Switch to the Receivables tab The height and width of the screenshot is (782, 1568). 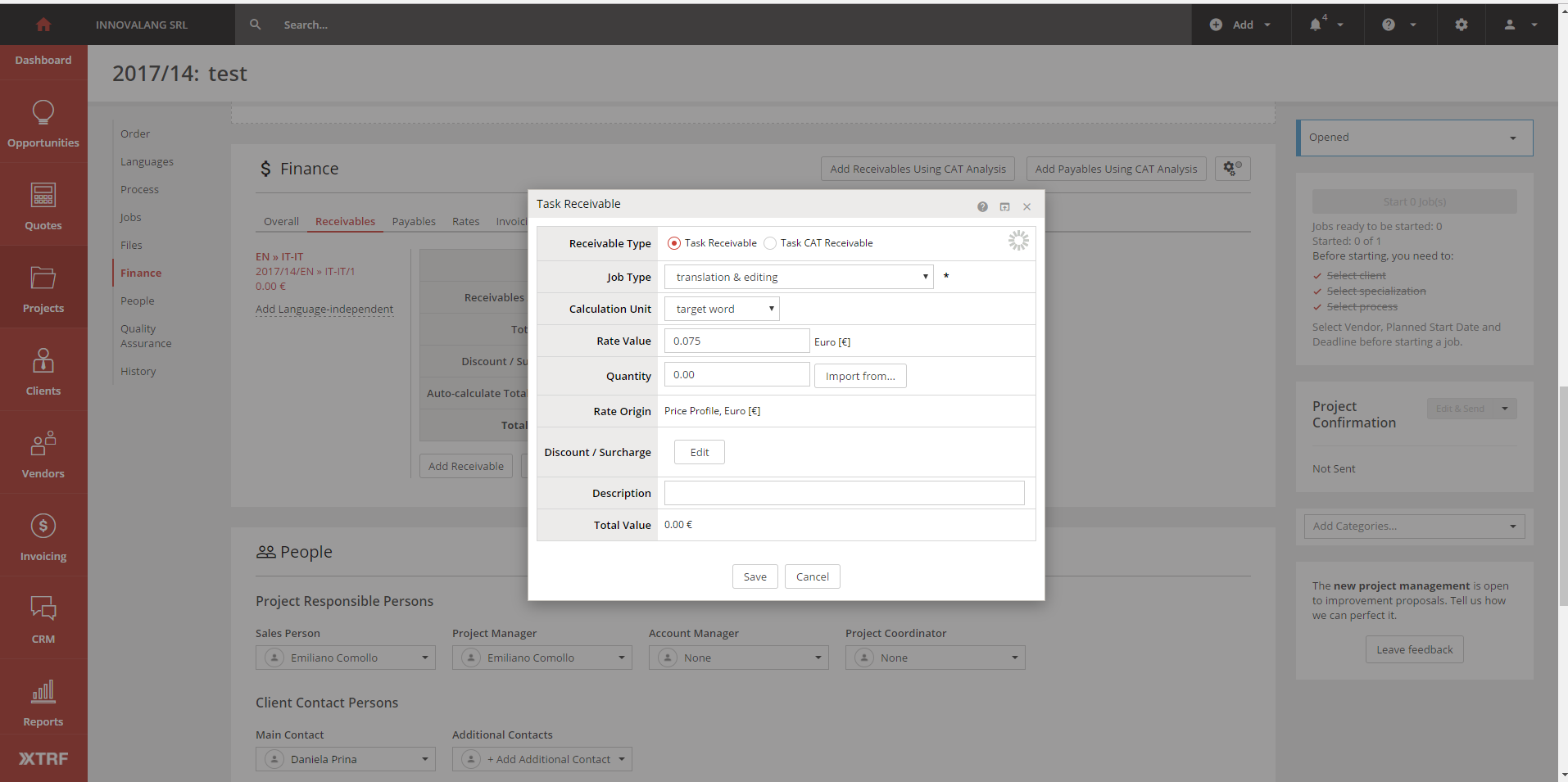click(345, 221)
